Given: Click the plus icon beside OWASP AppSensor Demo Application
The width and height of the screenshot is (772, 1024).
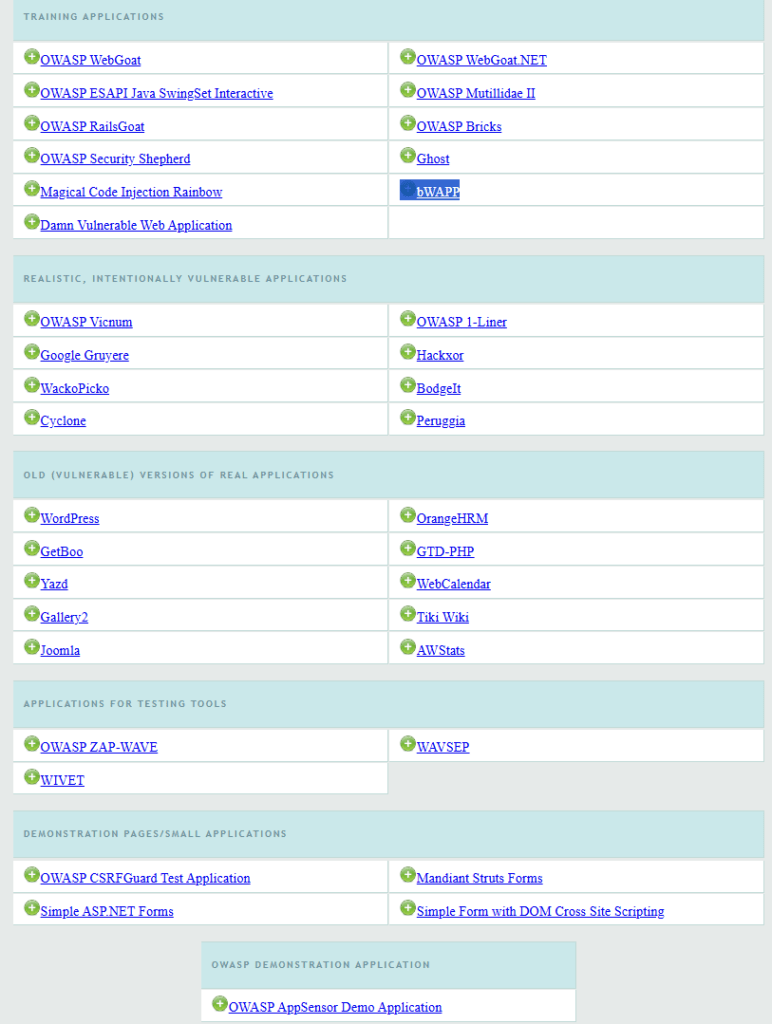Looking at the screenshot, I should pos(220,1004).
